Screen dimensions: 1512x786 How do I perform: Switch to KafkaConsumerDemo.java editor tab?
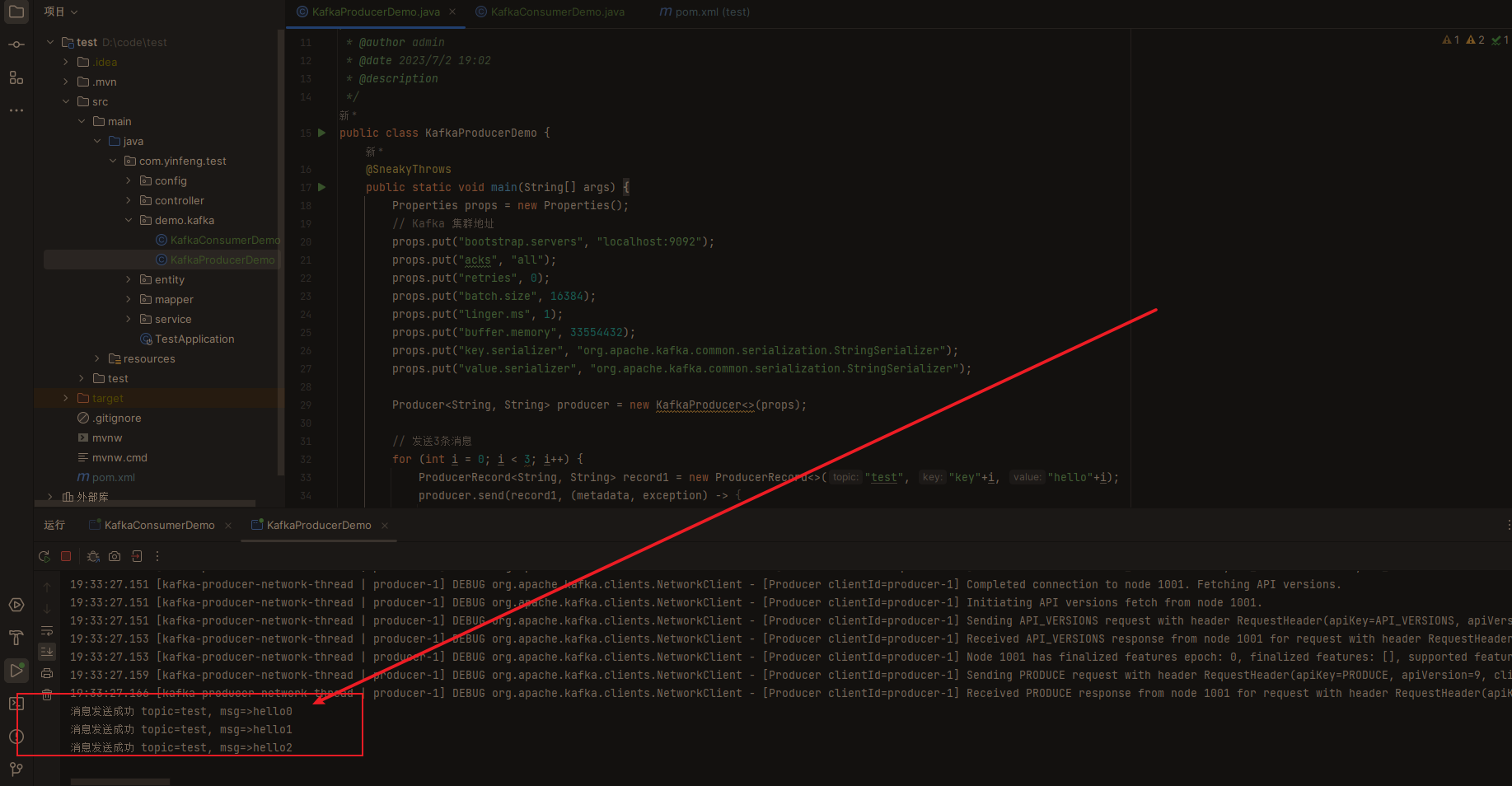click(550, 12)
